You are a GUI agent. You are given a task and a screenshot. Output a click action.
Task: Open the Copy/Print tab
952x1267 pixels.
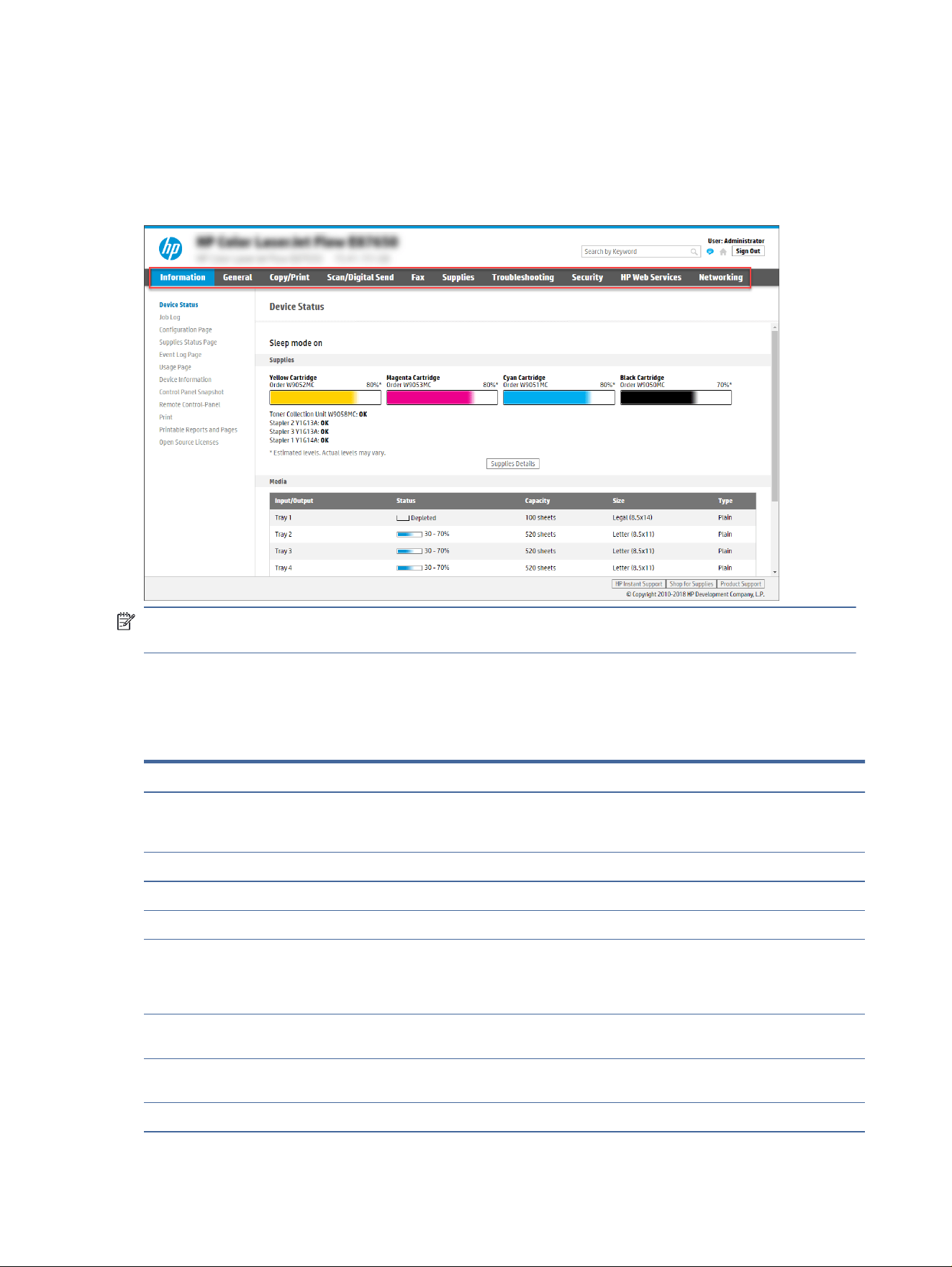(289, 278)
